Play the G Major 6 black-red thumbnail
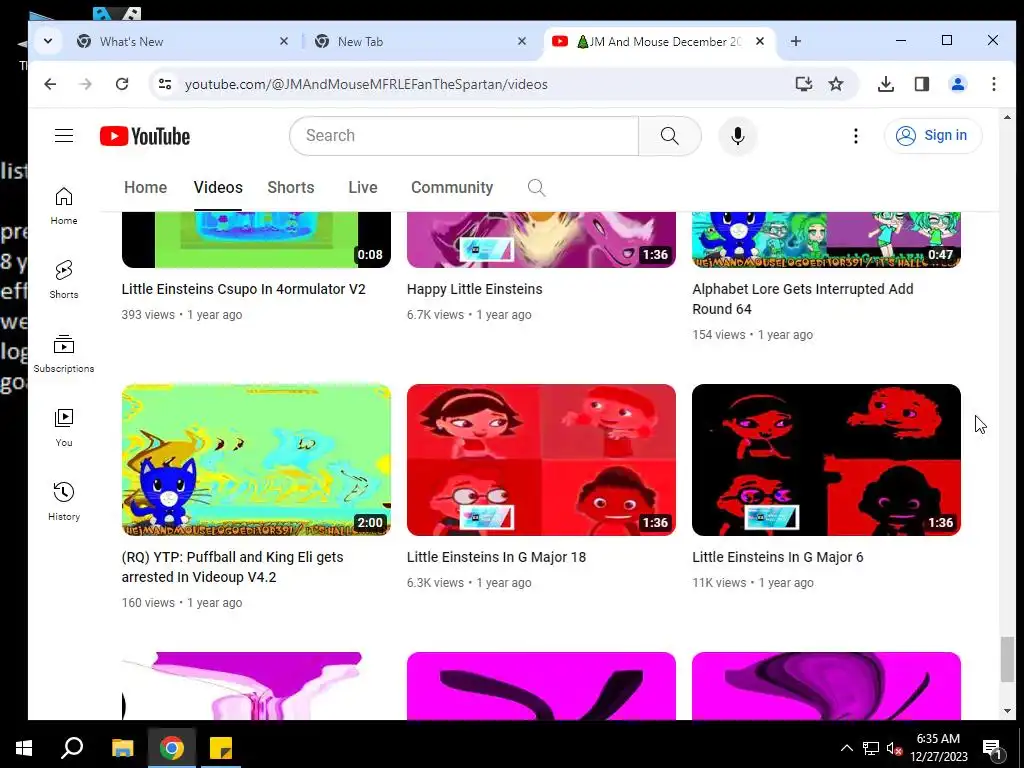Viewport: 1024px width, 768px height. (x=826, y=460)
